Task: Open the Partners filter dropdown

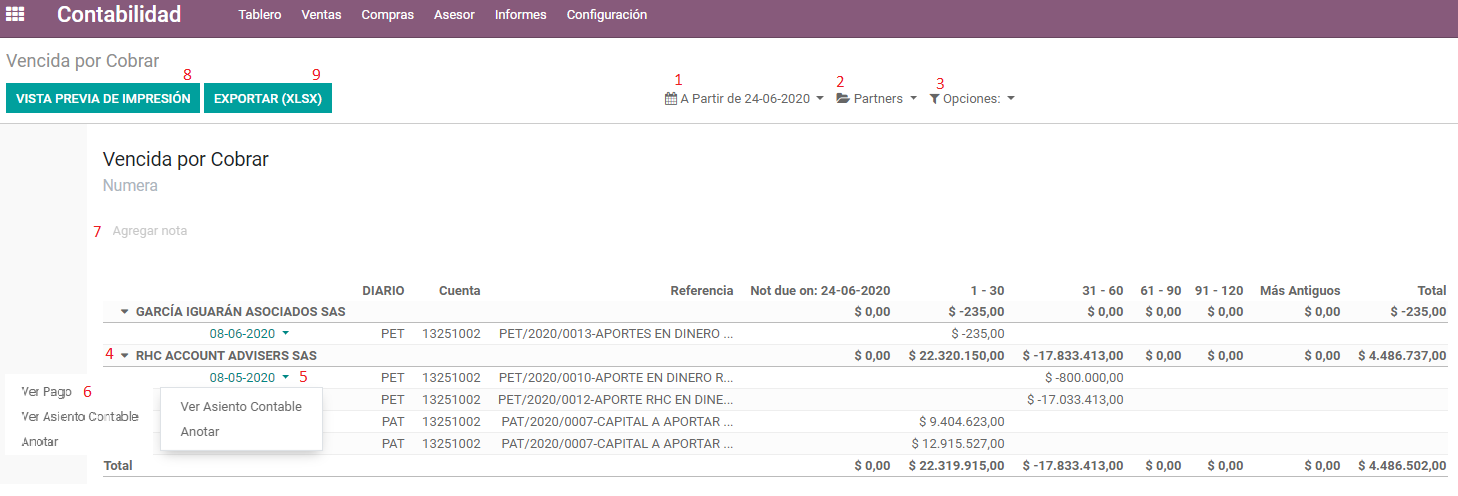Action: (876, 99)
